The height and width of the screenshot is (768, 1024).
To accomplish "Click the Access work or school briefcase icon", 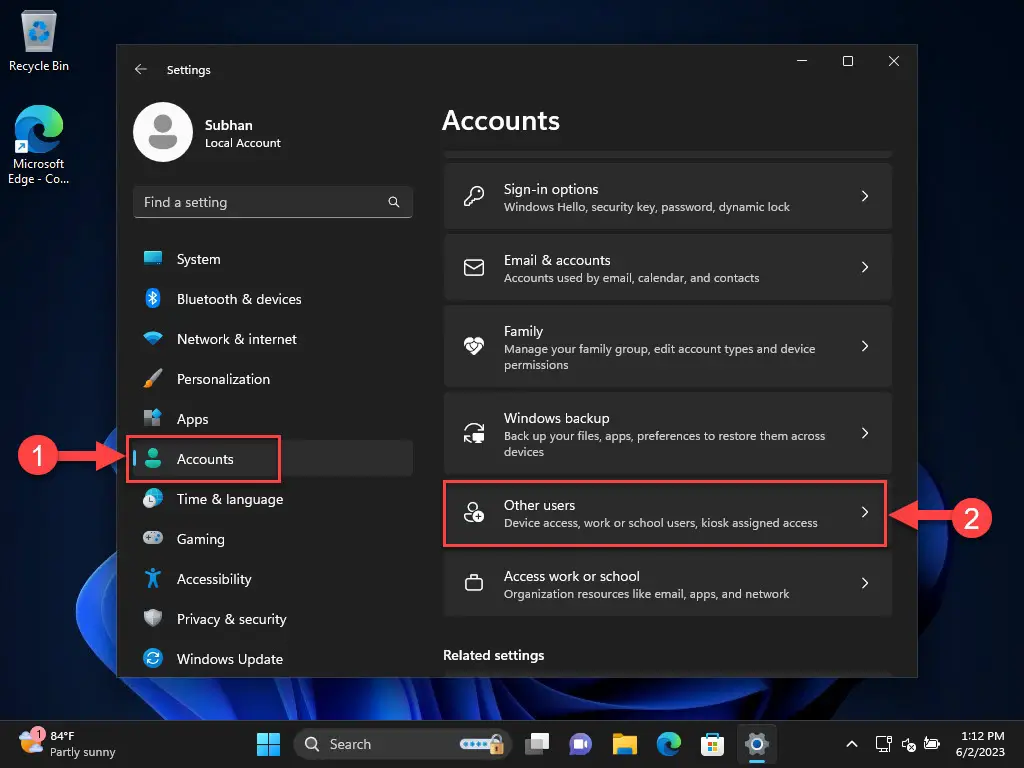I will 473,583.
